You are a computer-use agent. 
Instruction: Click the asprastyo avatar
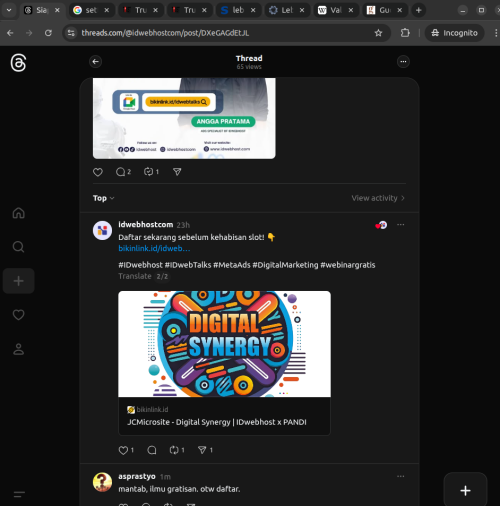[102, 482]
